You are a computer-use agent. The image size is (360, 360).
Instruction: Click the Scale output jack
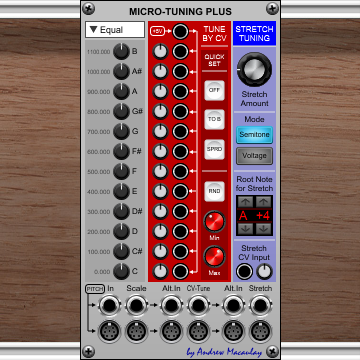(136, 305)
